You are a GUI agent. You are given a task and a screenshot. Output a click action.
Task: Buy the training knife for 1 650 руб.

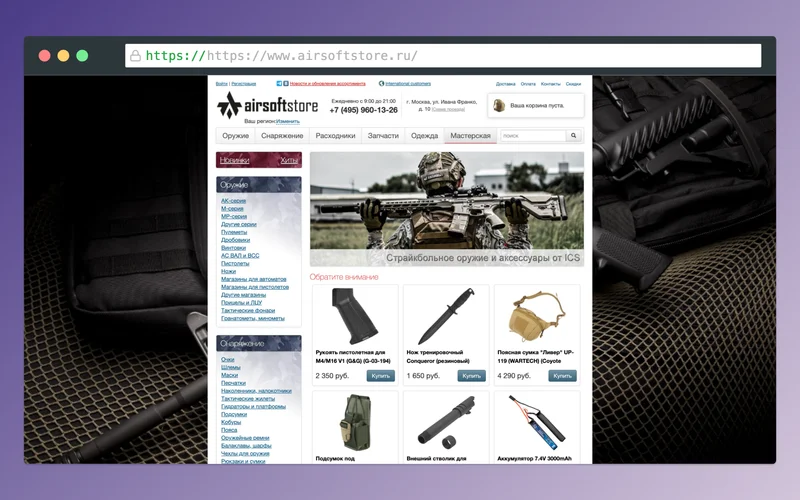coord(471,376)
